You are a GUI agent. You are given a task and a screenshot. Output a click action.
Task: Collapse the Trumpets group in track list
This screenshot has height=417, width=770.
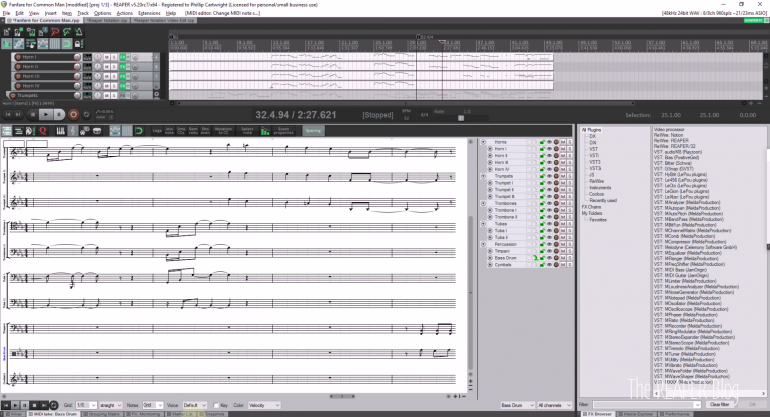483,176
